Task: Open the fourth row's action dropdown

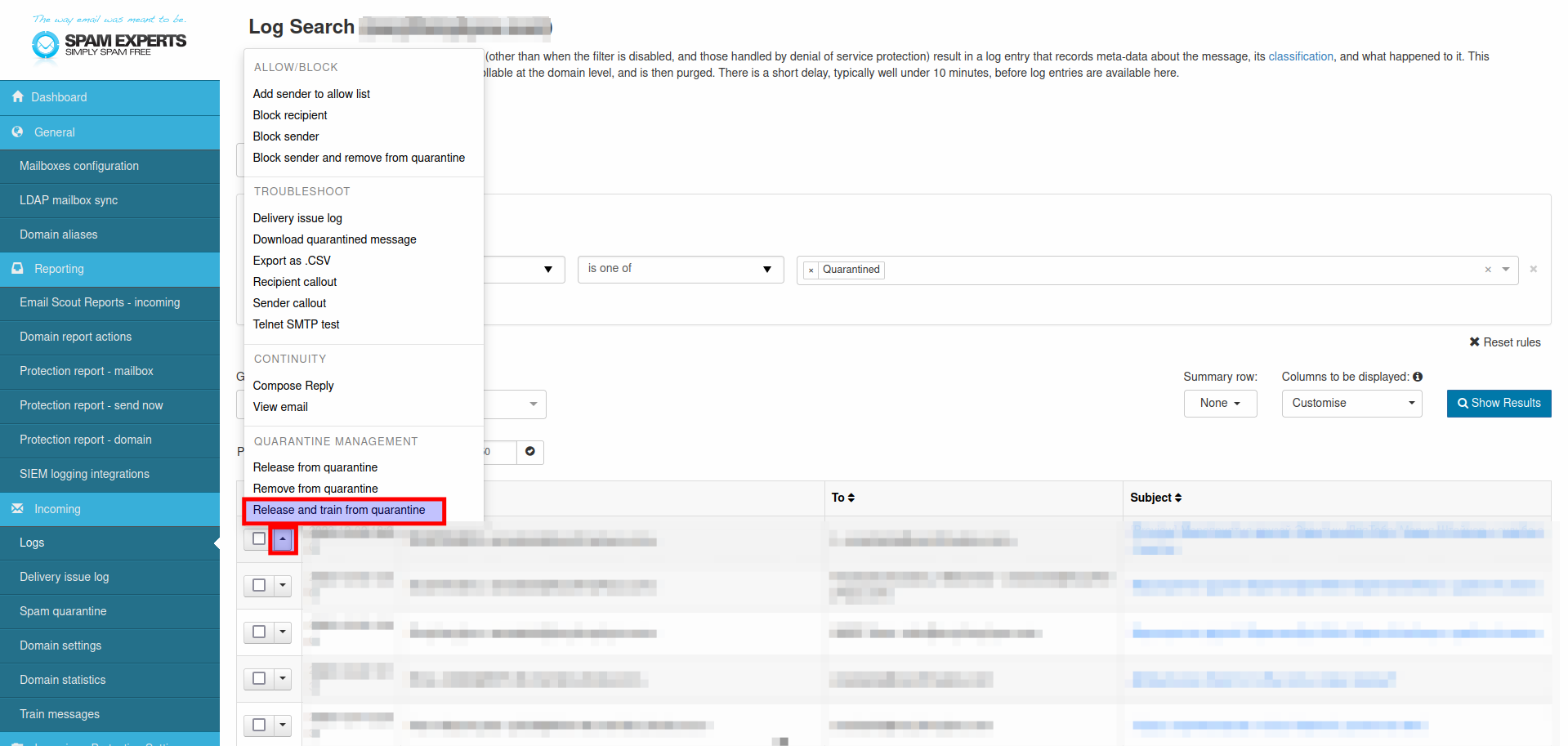Action: tap(283, 678)
